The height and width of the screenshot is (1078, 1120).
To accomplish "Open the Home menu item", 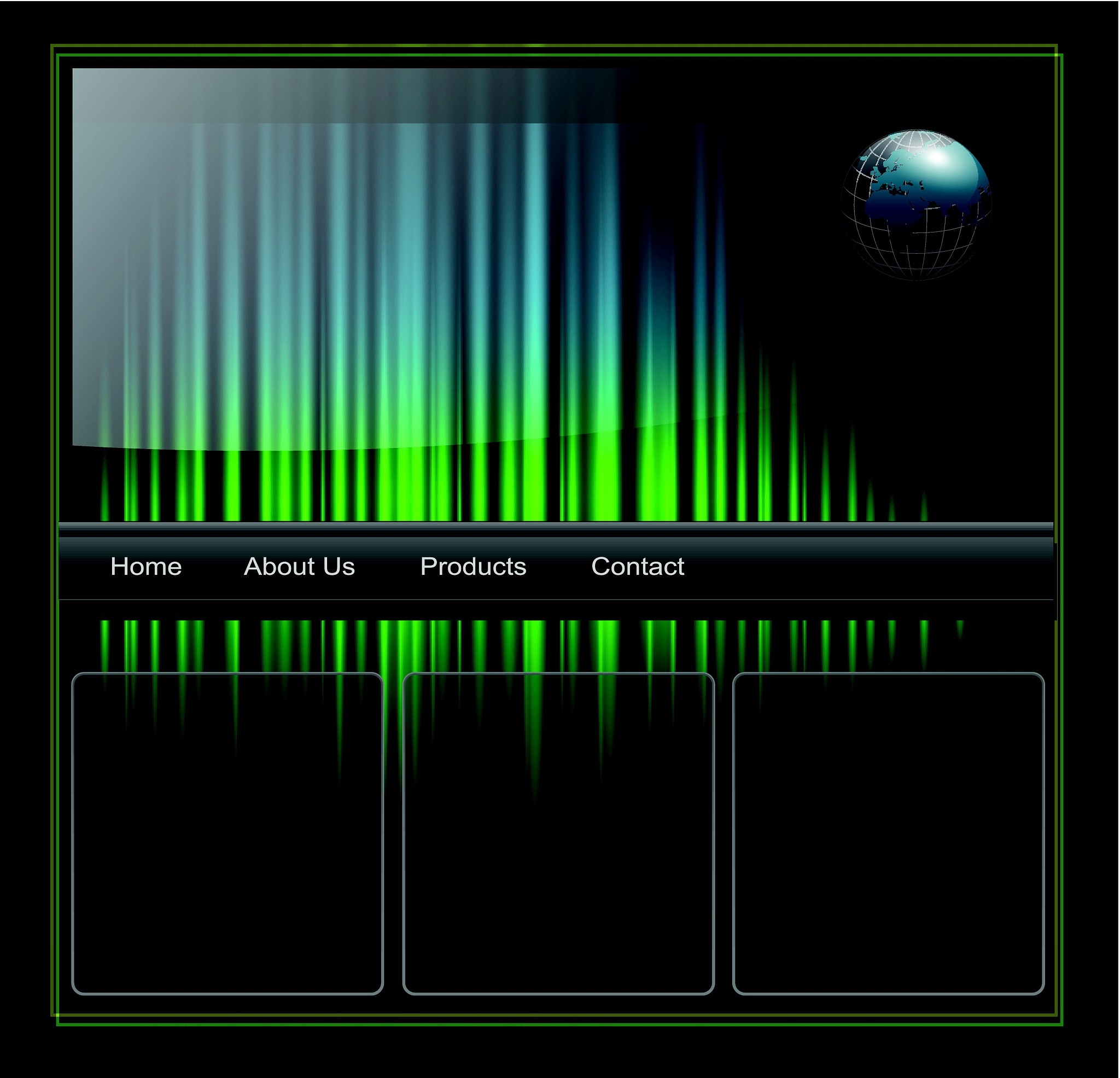I will (x=145, y=567).
